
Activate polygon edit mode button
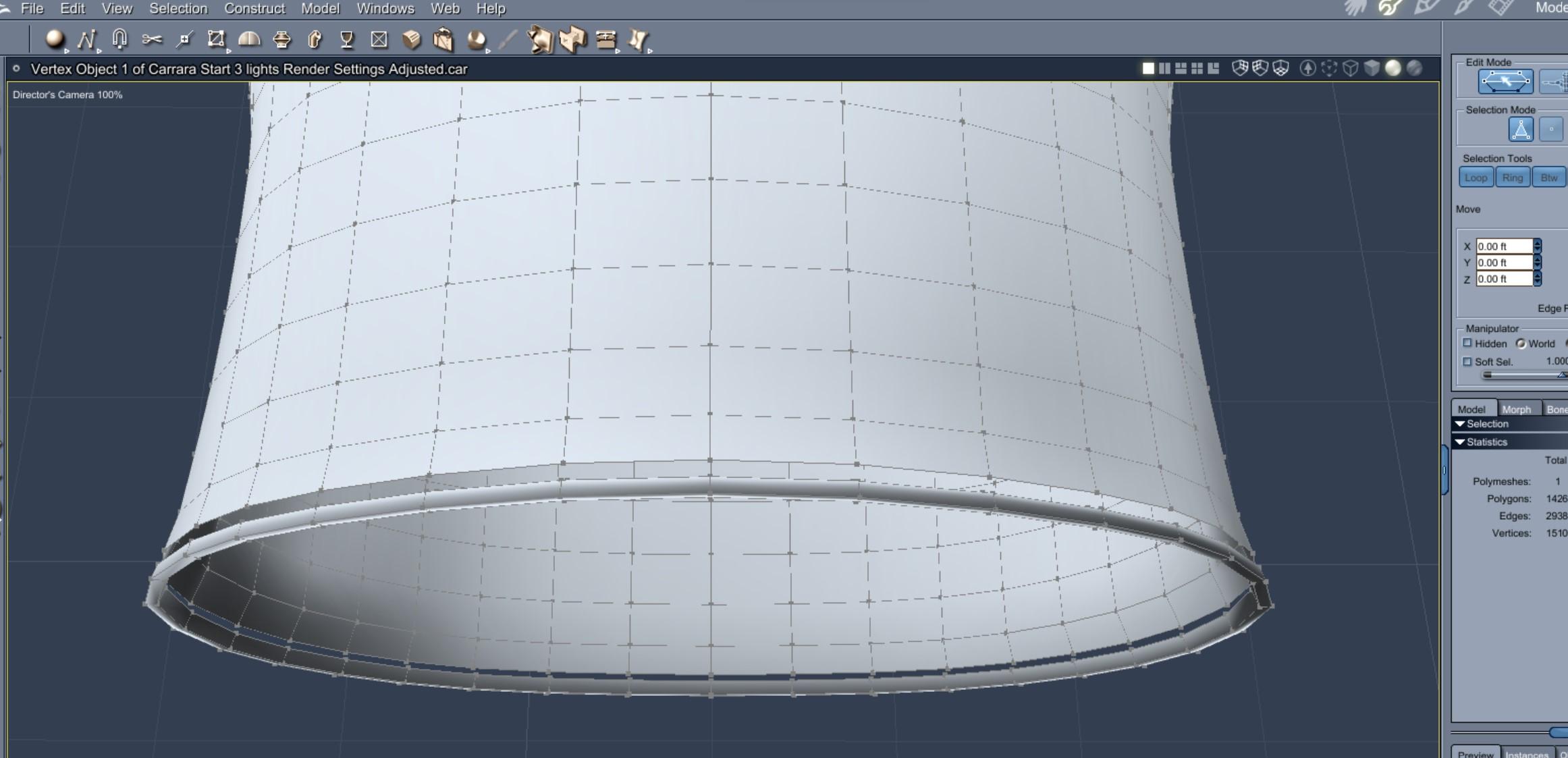(1505, 82)
